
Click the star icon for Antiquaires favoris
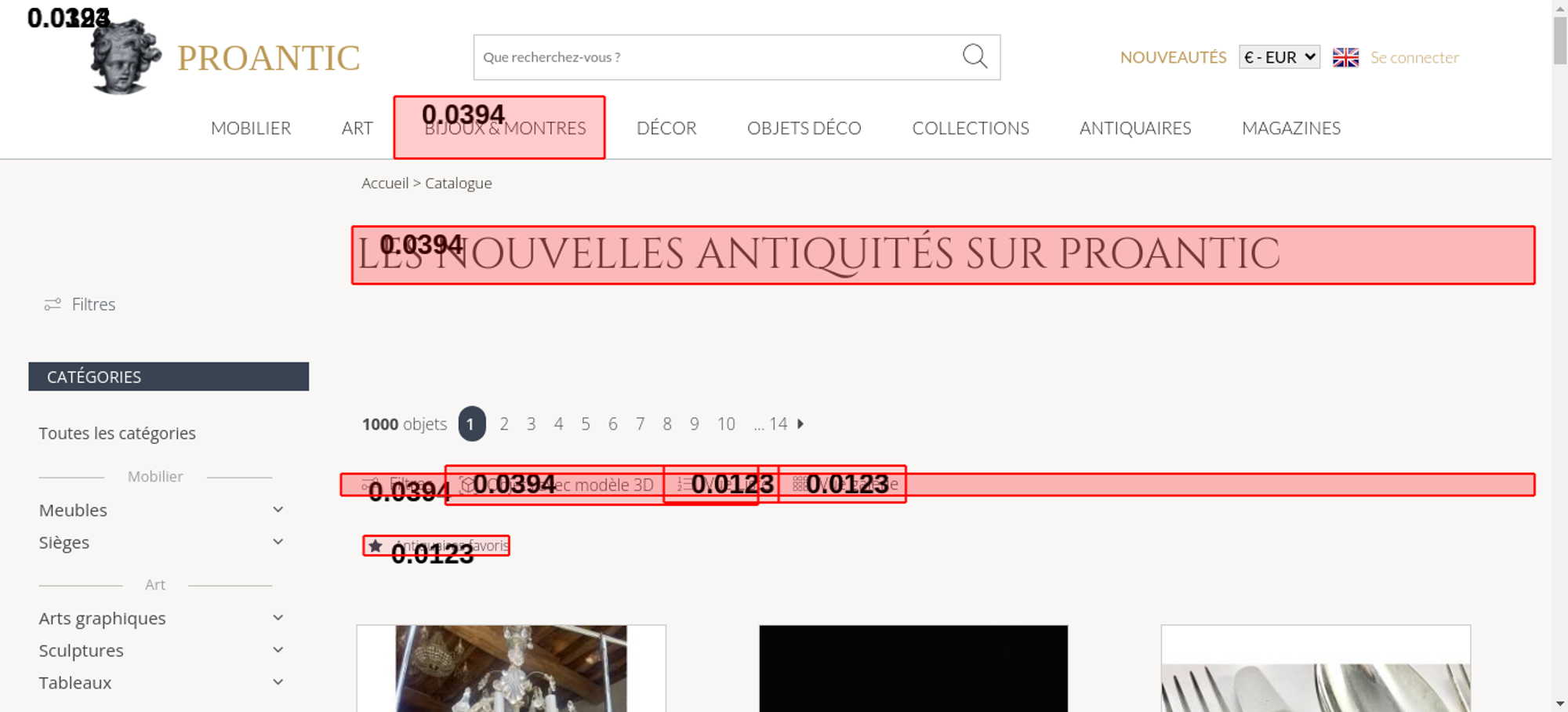tap(376, 545)
